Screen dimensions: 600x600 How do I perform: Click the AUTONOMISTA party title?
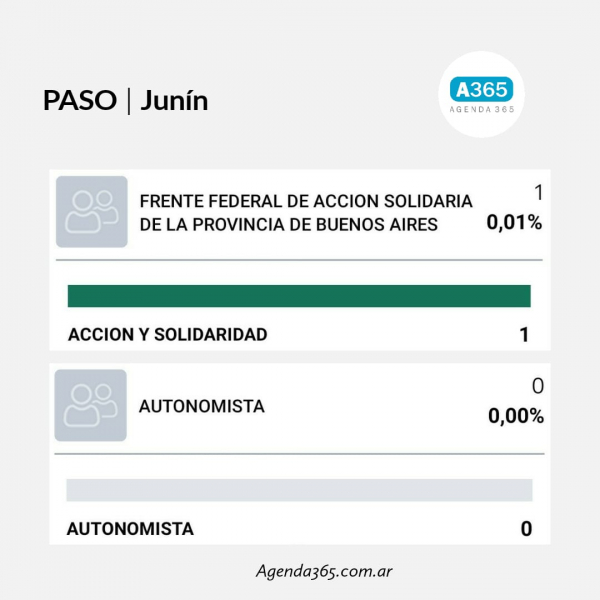tap(202, 406)
